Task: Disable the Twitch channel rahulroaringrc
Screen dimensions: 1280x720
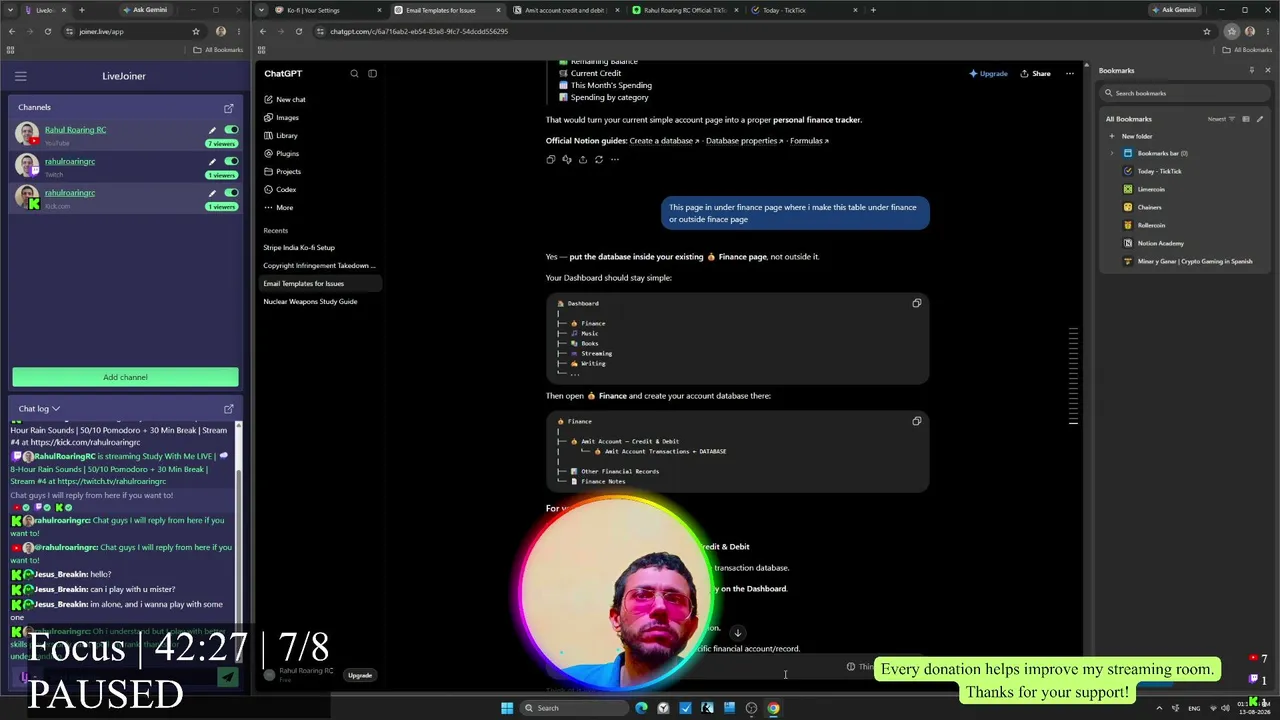Action: click(x=231, y=161)
